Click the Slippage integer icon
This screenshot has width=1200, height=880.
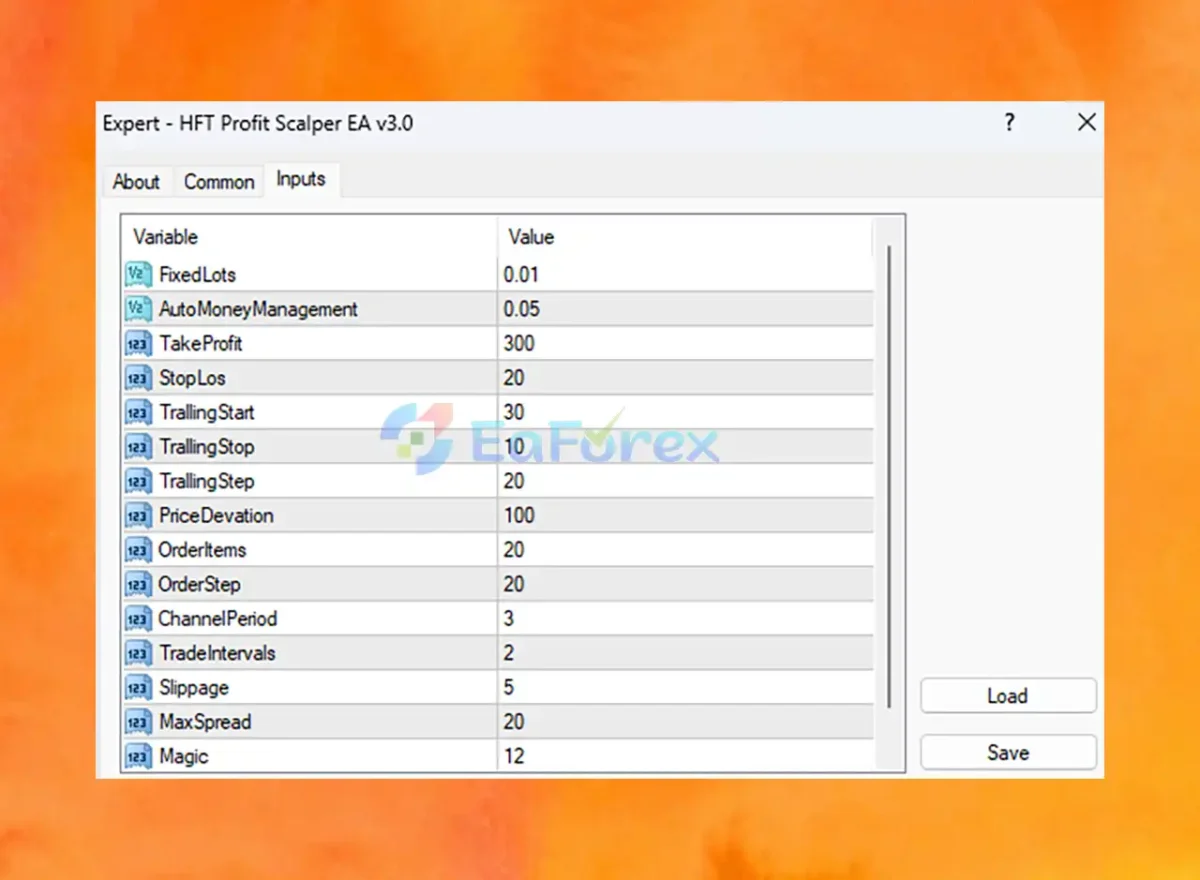pos(138,687)
